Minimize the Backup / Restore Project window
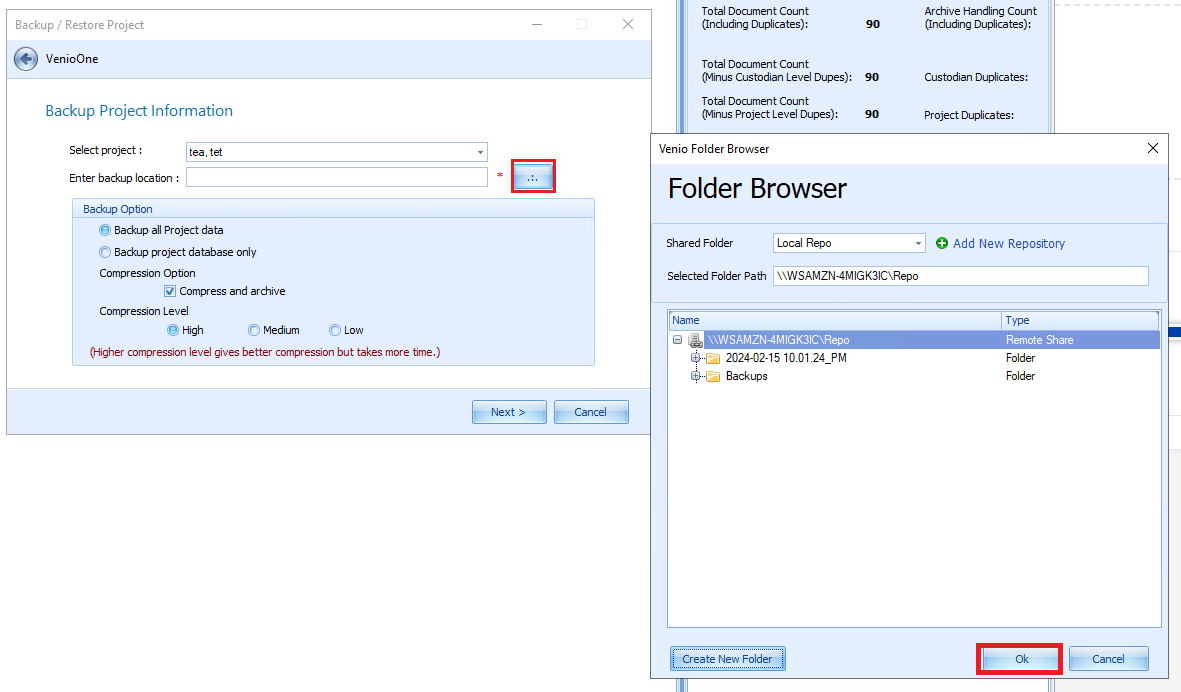The height and width of the screenshot is (692, 1181). 537,24
